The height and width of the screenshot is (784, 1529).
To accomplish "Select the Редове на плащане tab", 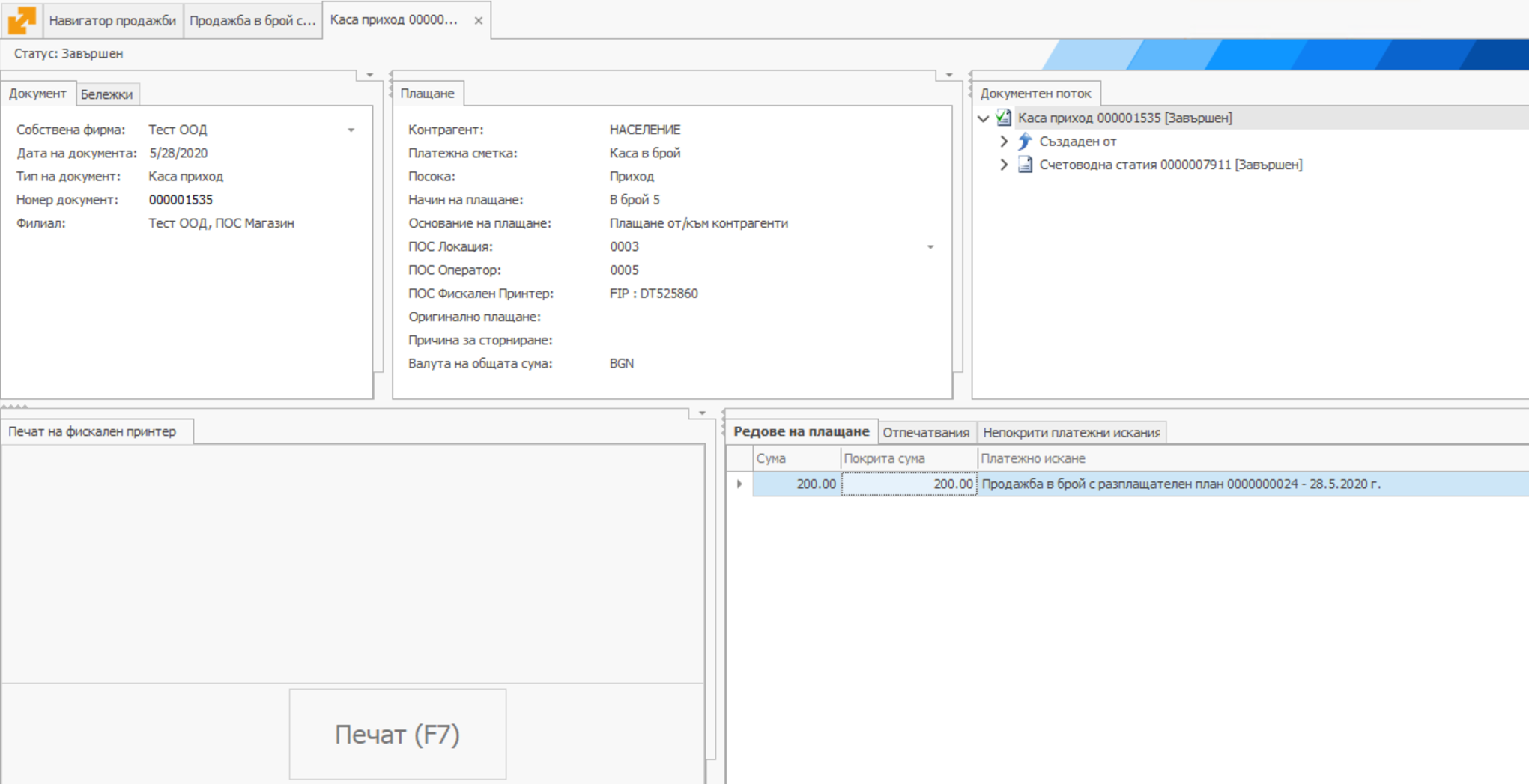I will coord(802,431).
